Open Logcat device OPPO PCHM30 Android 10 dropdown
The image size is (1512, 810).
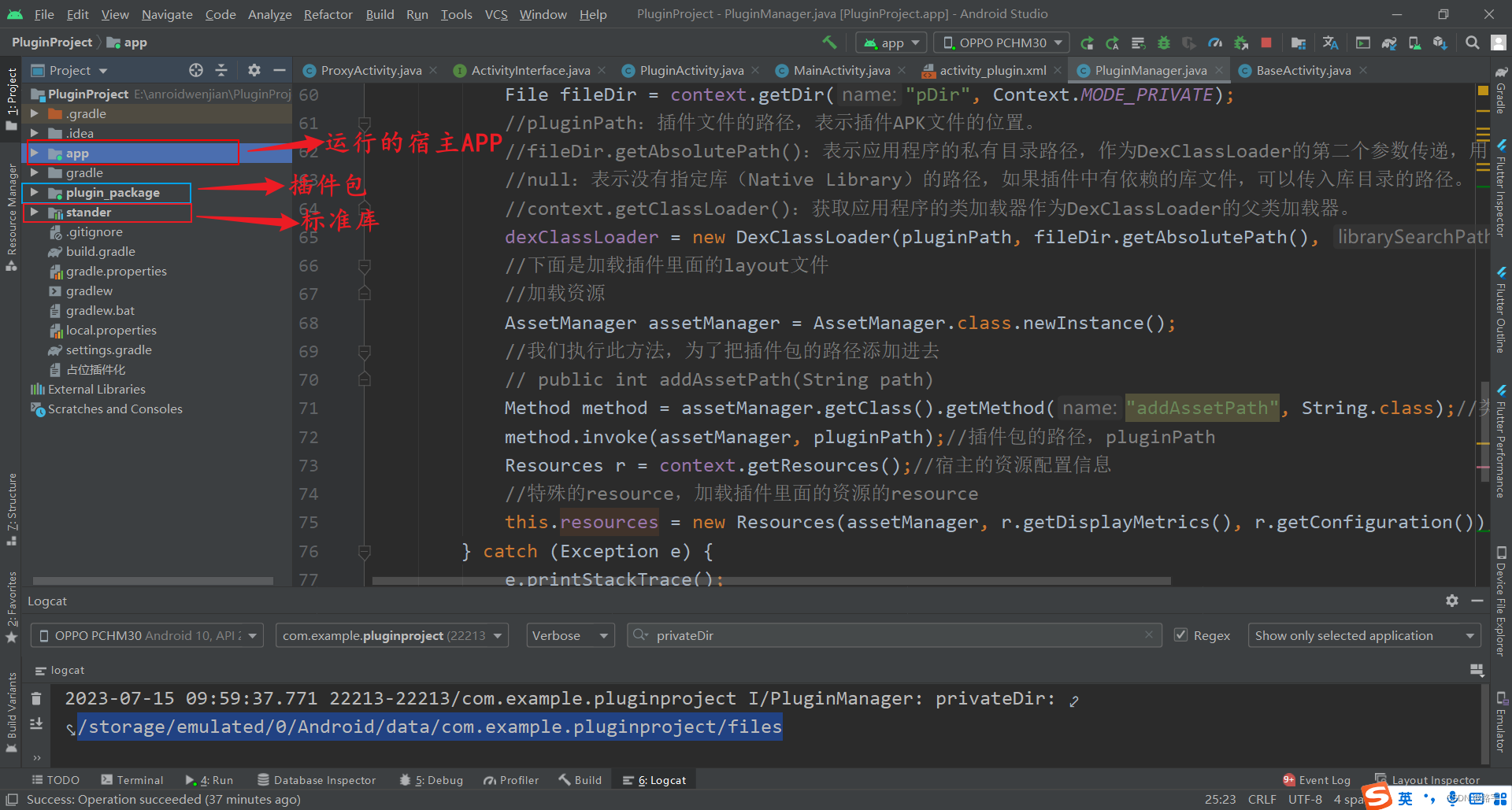[146, 635]
